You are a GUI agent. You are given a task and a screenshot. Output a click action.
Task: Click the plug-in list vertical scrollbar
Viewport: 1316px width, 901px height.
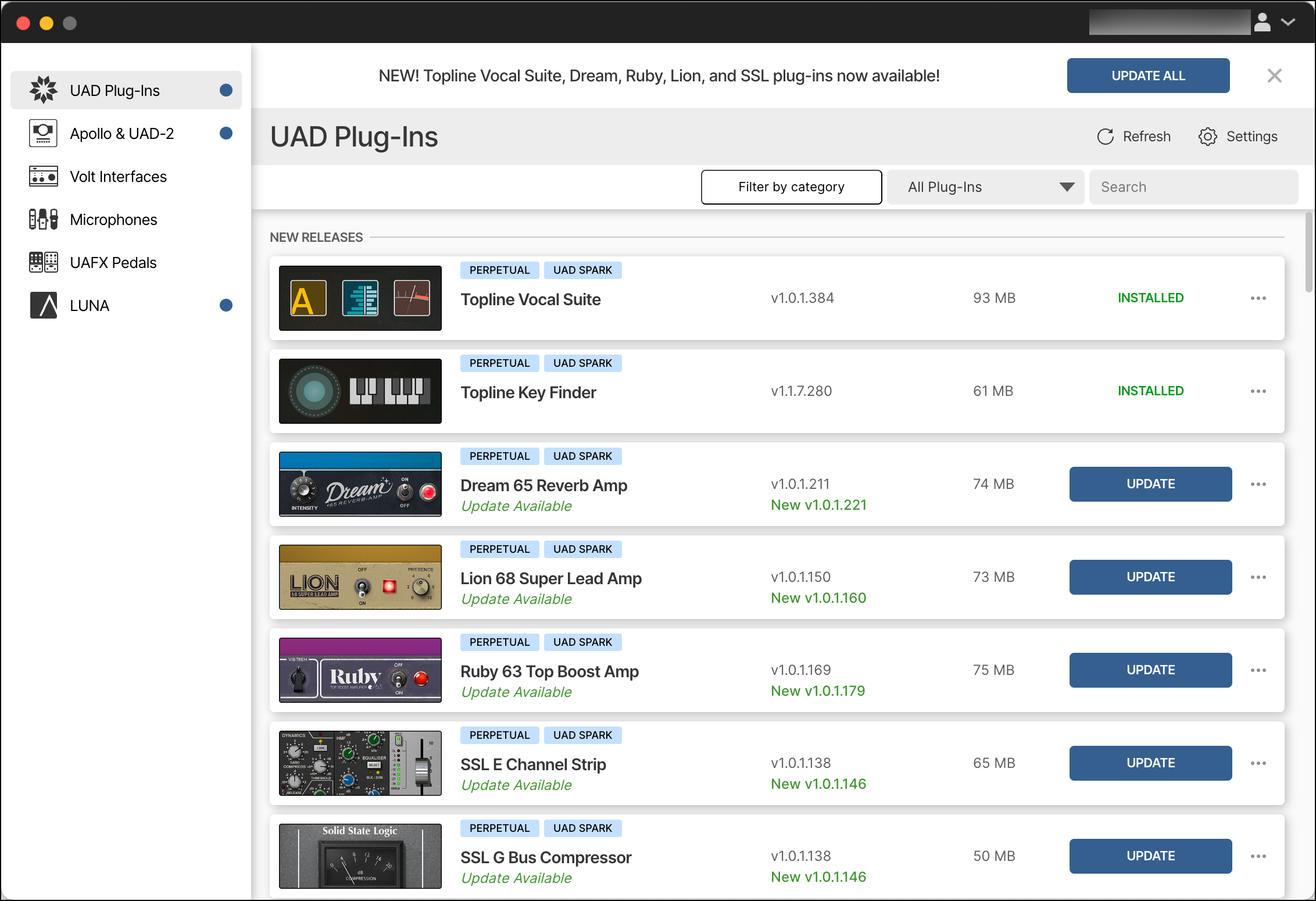(1308, 252)
